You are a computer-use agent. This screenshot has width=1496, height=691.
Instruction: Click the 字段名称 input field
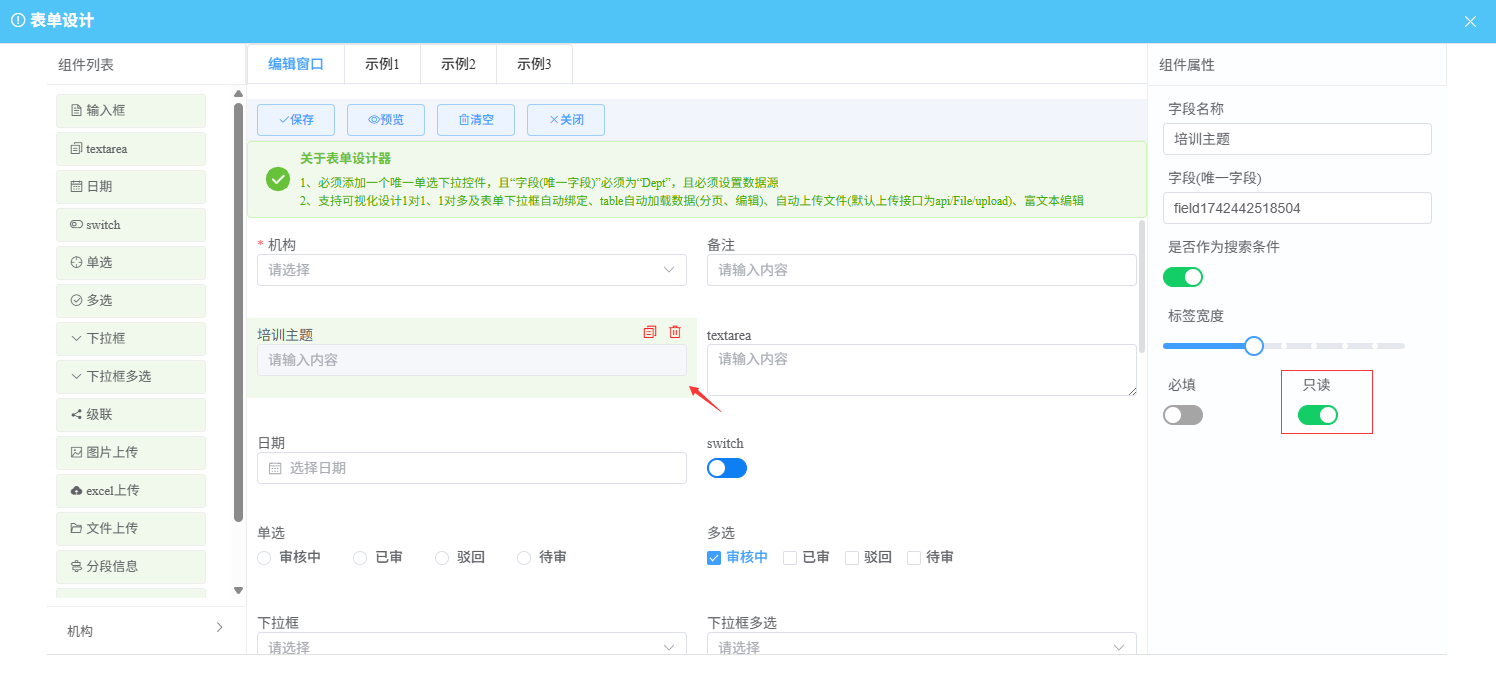coord(1297,139)
